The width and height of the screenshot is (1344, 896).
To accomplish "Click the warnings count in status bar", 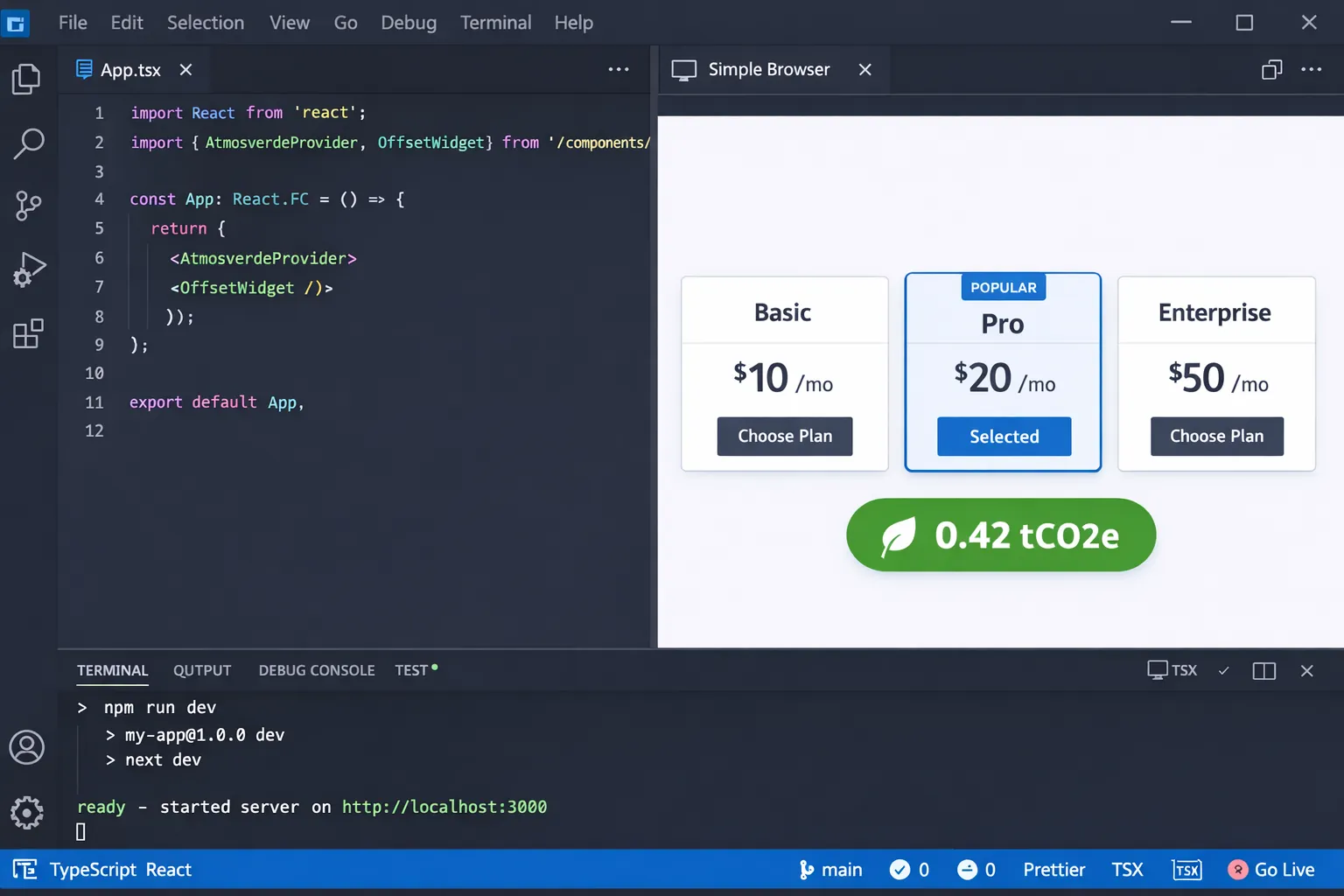I will point(976,870).
